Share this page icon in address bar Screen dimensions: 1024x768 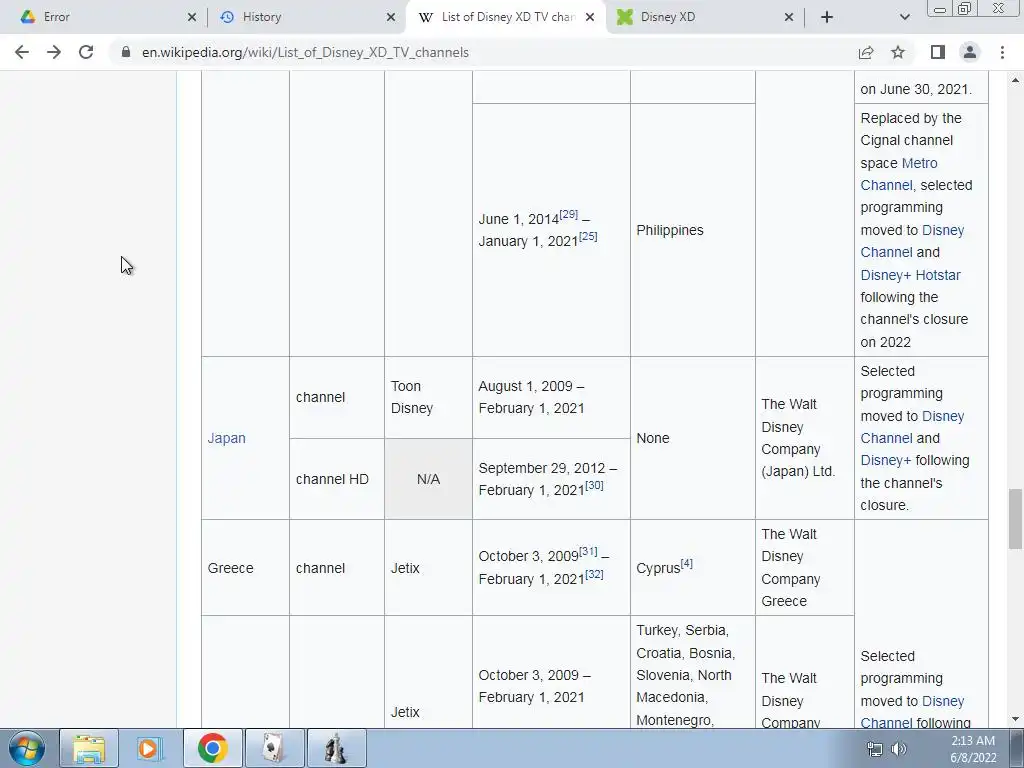tap(866, 52)
